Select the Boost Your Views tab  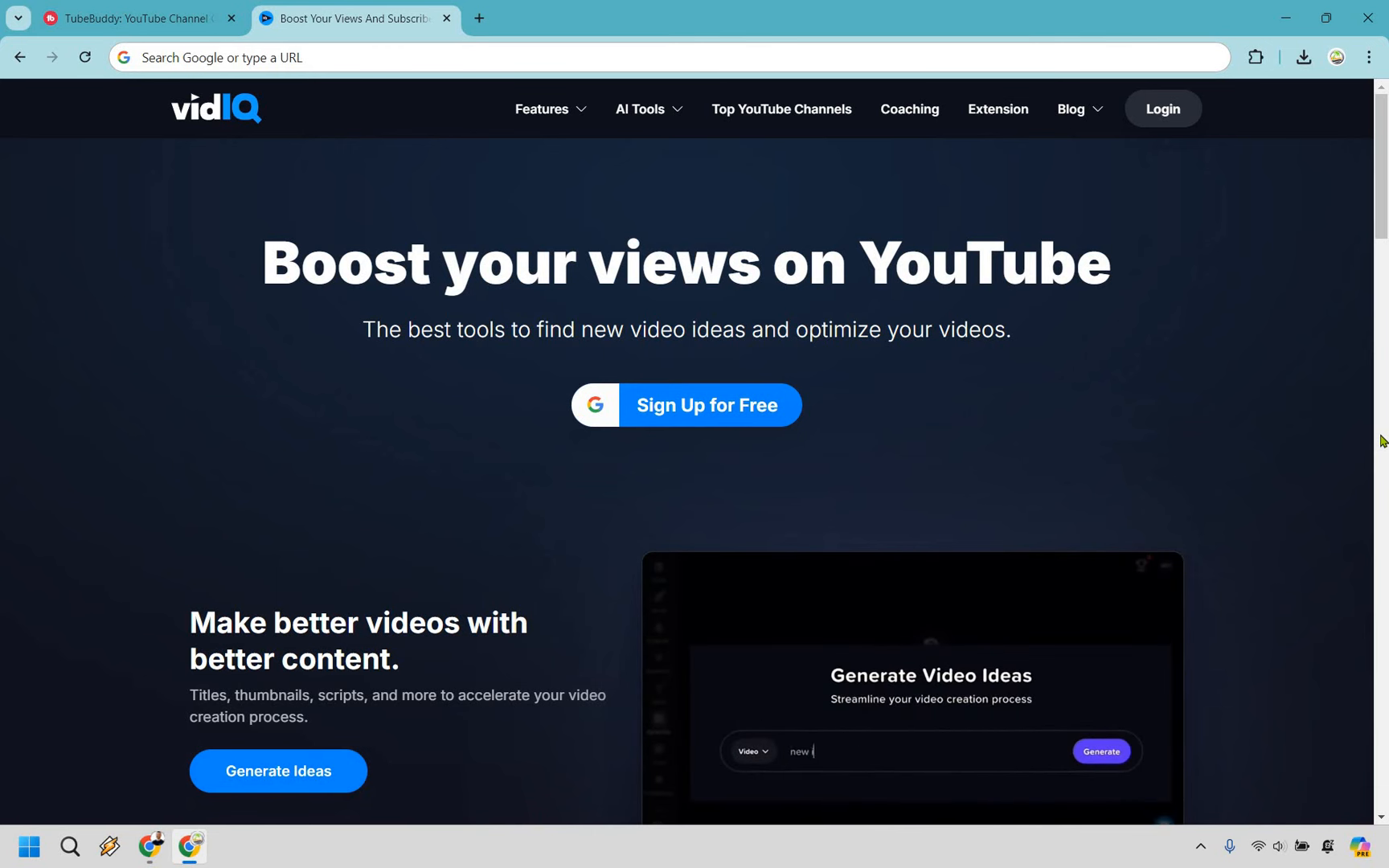(350, 18)
